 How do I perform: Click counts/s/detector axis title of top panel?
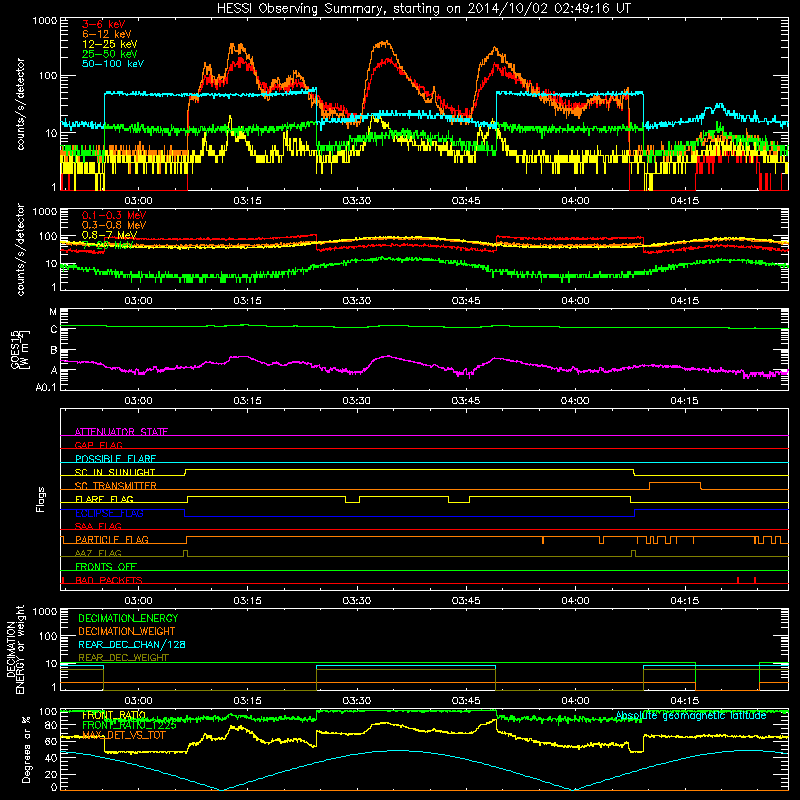pyautogui.click(x=20, y=104)
